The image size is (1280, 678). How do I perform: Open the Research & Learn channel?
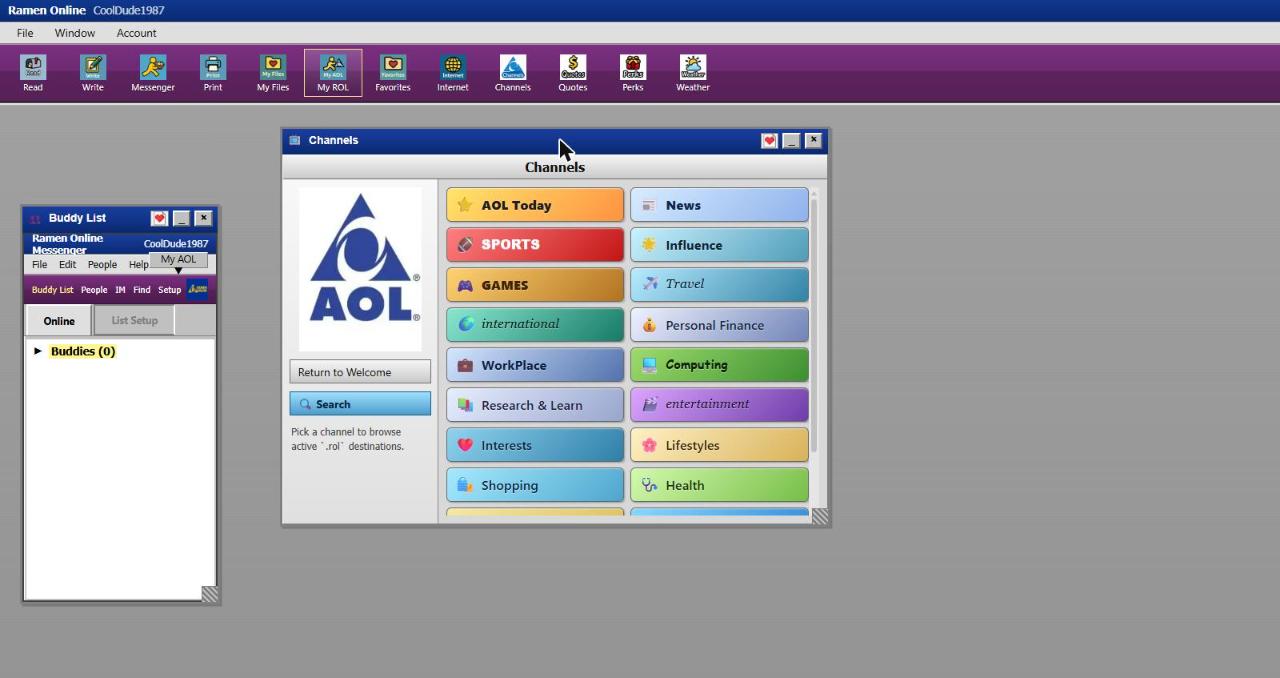pos(535,405)
